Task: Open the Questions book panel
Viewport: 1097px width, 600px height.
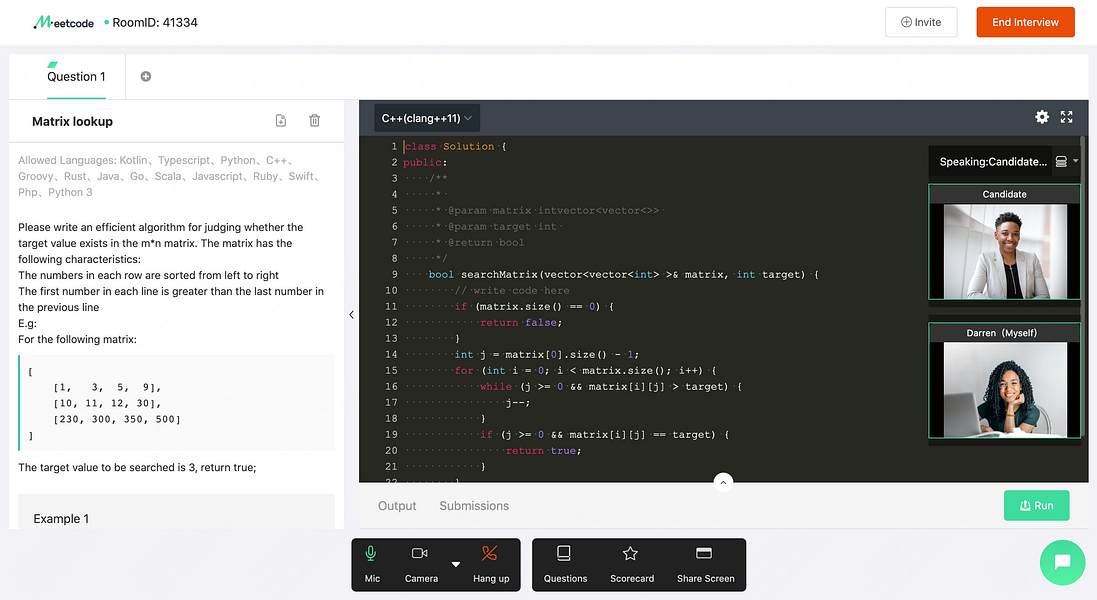Action: (565, 564)
